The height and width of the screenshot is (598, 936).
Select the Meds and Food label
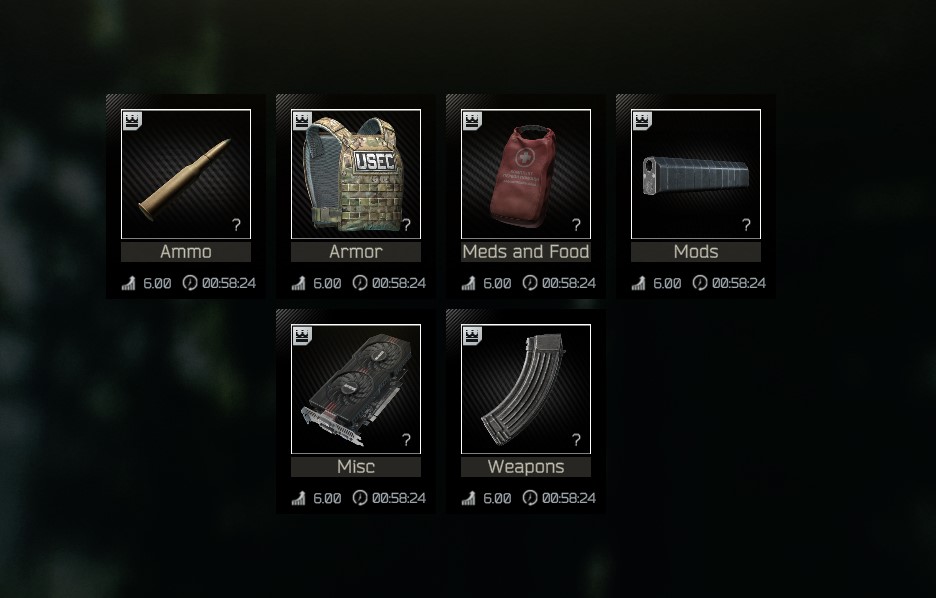pos(526,252)
